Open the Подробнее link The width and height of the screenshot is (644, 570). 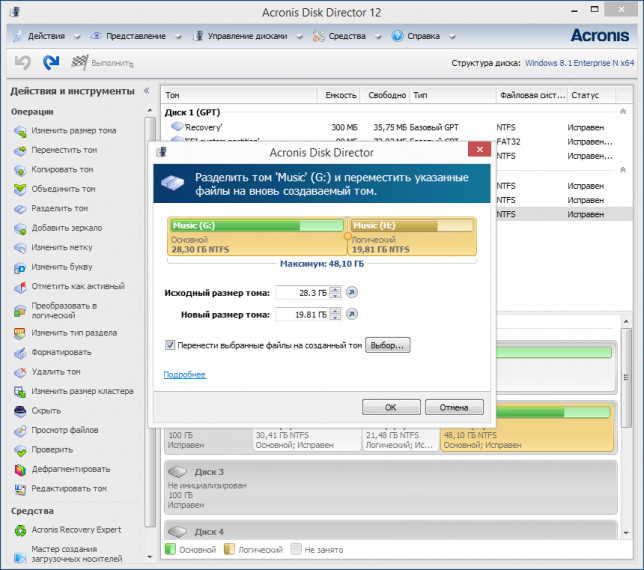[184, 375]
